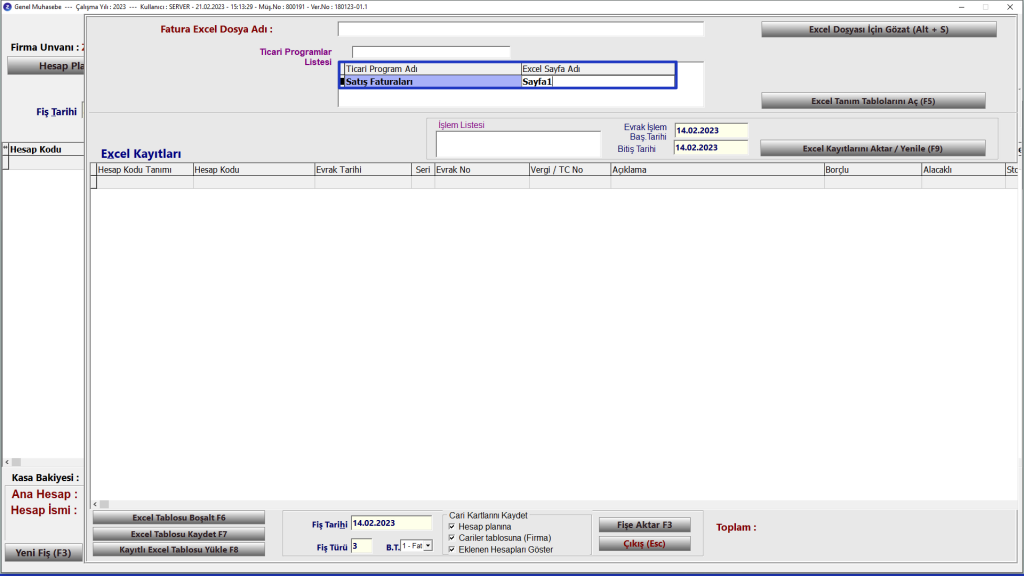Uncheck Cariler tablosuna (Firma) option
The width and height of the screenshot is (1024, 576).
[x=452, y=538]
